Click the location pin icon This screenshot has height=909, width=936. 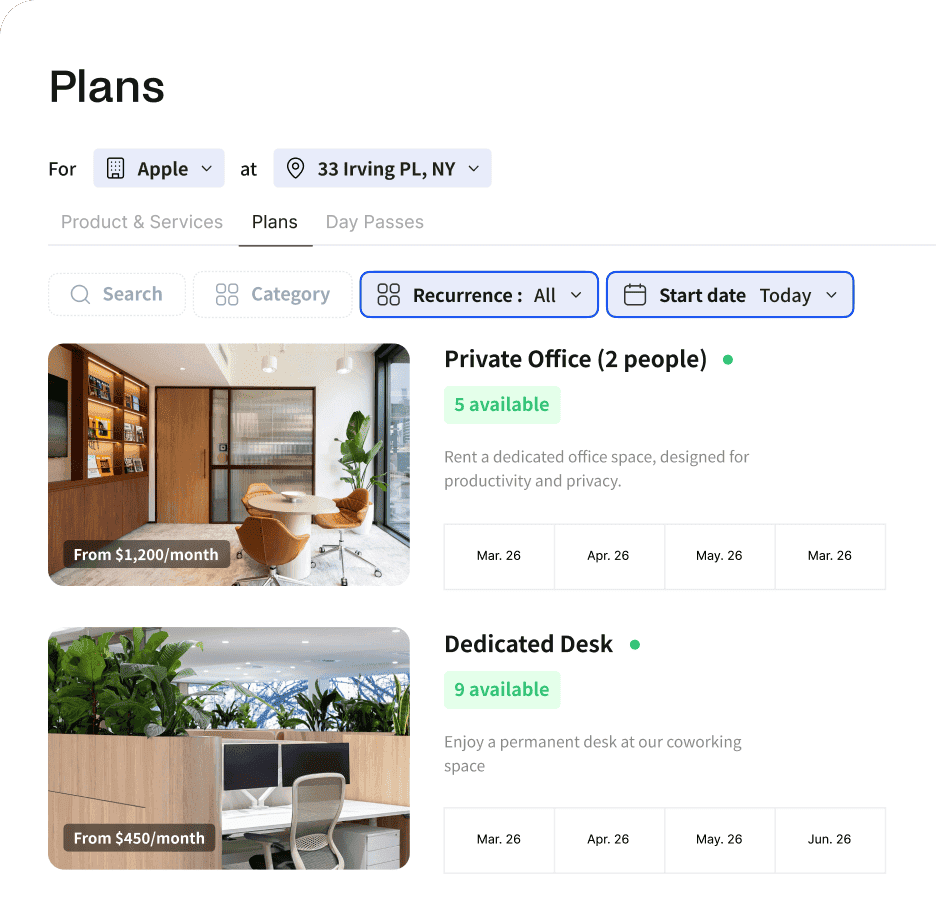(295, 168)
